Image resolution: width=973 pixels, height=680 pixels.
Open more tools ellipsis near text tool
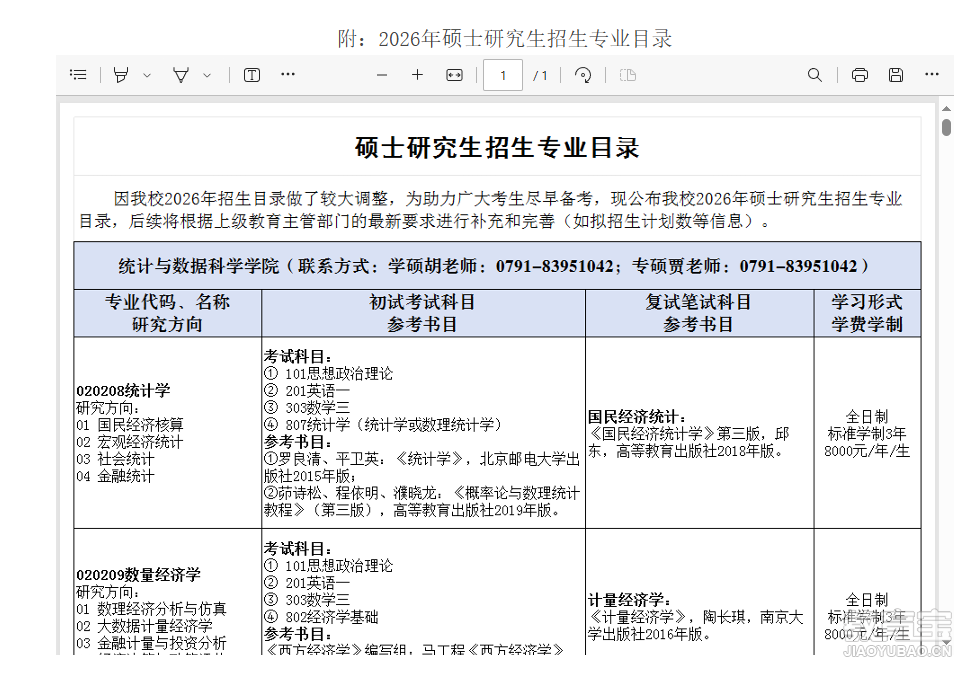coord(287,74)
